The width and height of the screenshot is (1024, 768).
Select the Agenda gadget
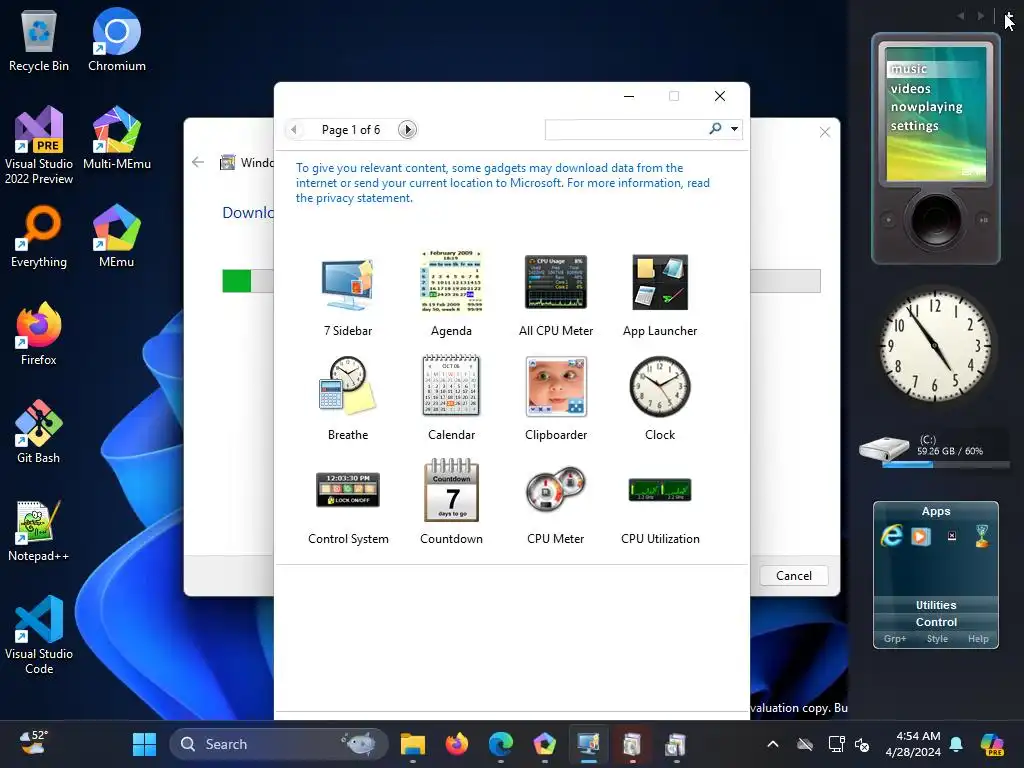click(x=451, y=294)
